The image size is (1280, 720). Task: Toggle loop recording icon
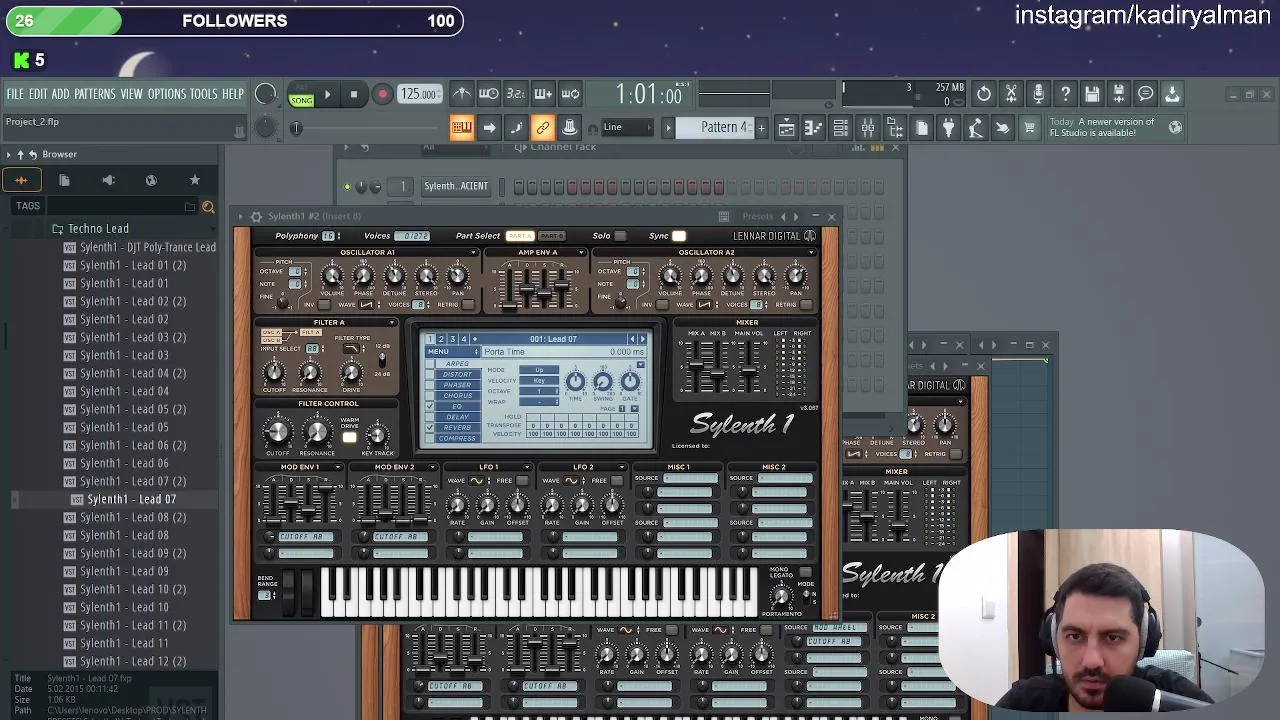[570, 94]
